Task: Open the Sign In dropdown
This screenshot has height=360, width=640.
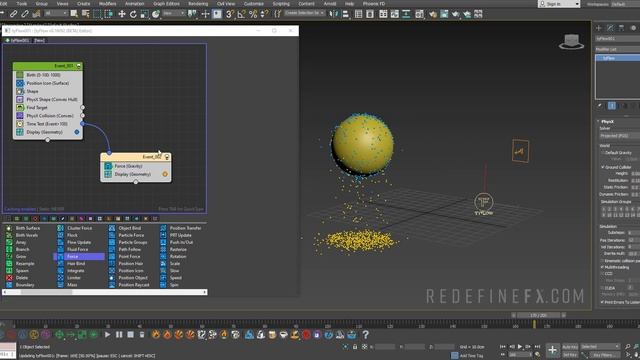Action: [x=559, y=4]
